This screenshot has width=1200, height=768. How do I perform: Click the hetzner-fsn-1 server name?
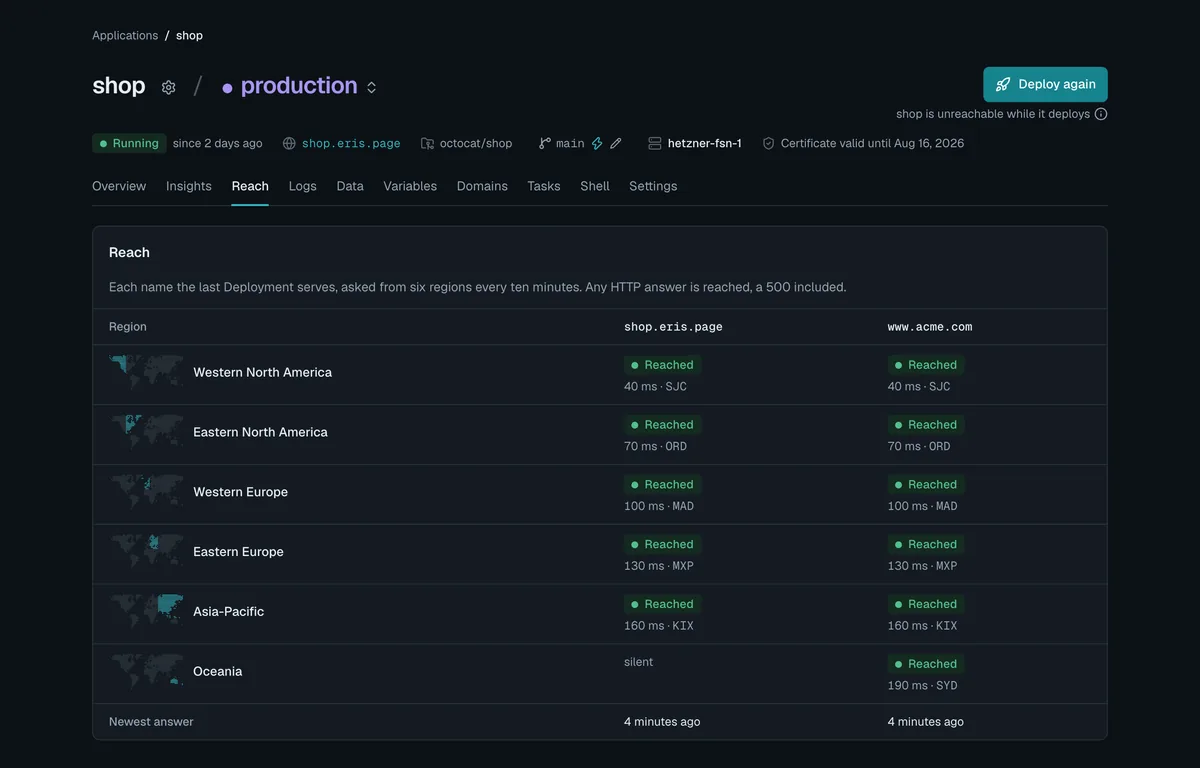tap(705, 143)
